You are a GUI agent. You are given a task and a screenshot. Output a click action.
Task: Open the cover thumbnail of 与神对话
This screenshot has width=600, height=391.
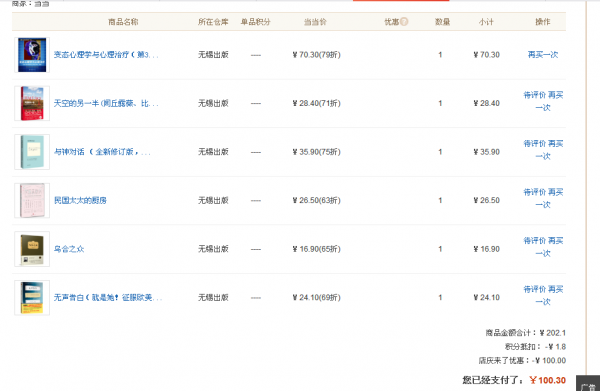tap(32, 152)
